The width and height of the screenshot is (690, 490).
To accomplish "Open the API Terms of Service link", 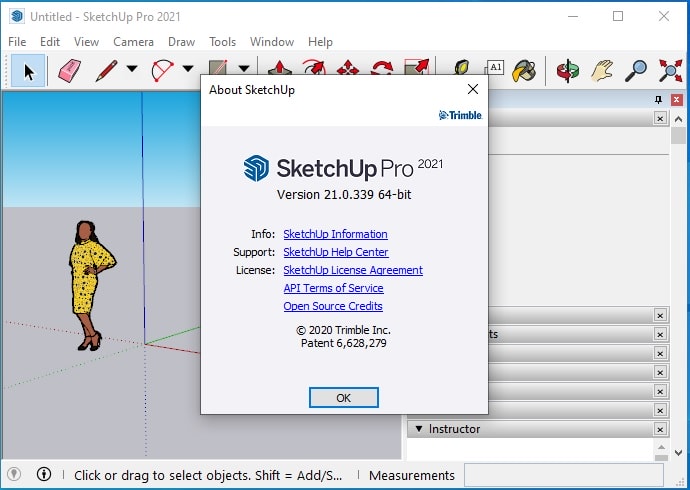I will click(334, 288).
